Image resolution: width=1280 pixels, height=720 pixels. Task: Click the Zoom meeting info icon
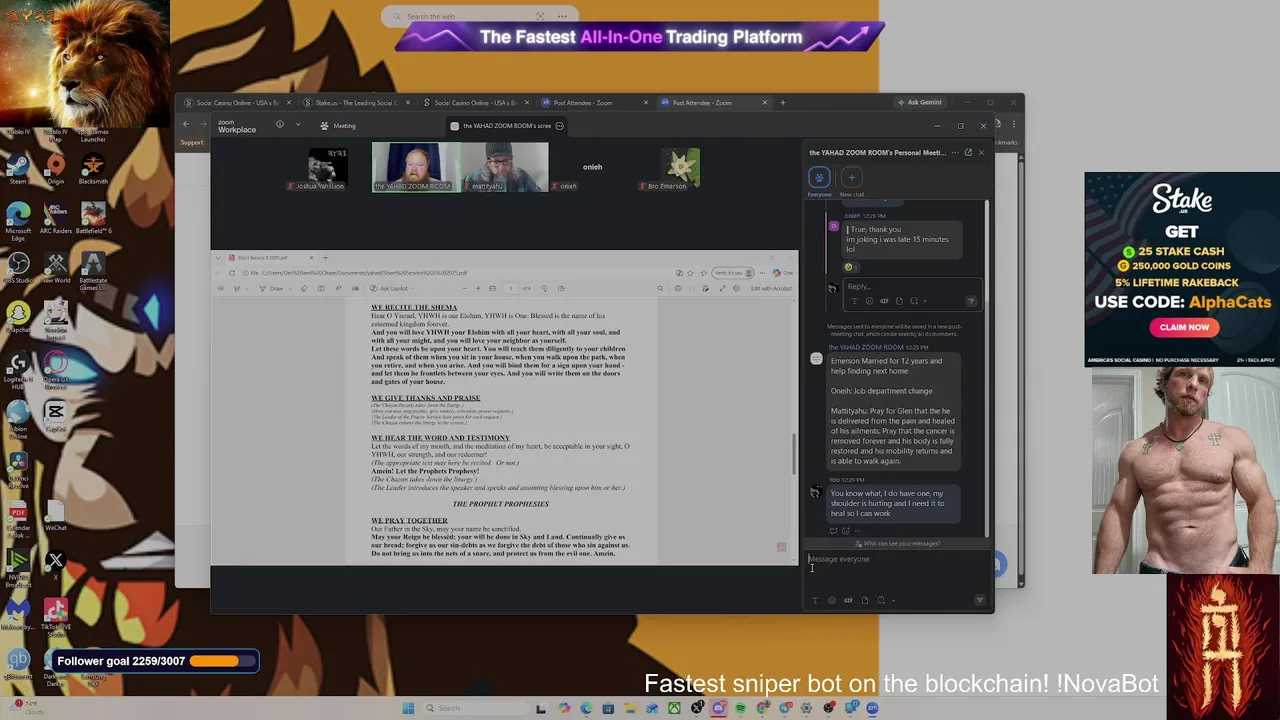280,125
